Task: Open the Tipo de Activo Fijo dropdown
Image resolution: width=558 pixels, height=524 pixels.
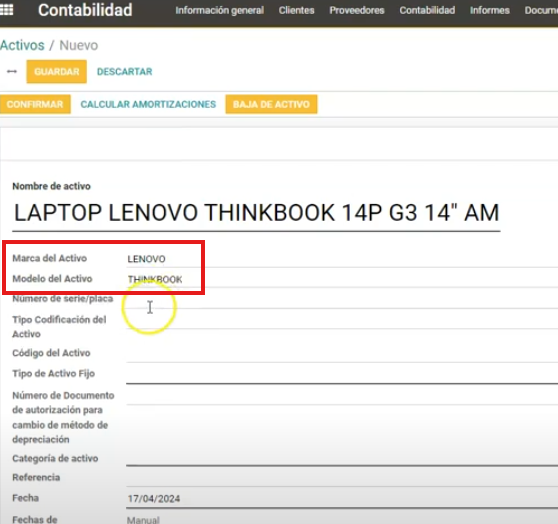Action: 342,375
